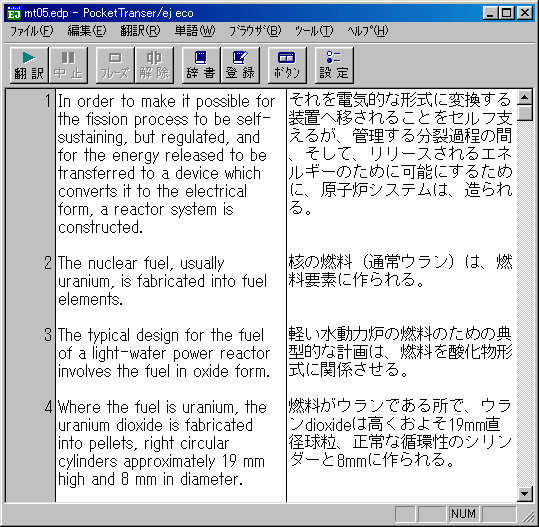Click the 登録 (Register) notepad icon

[240, 65]
